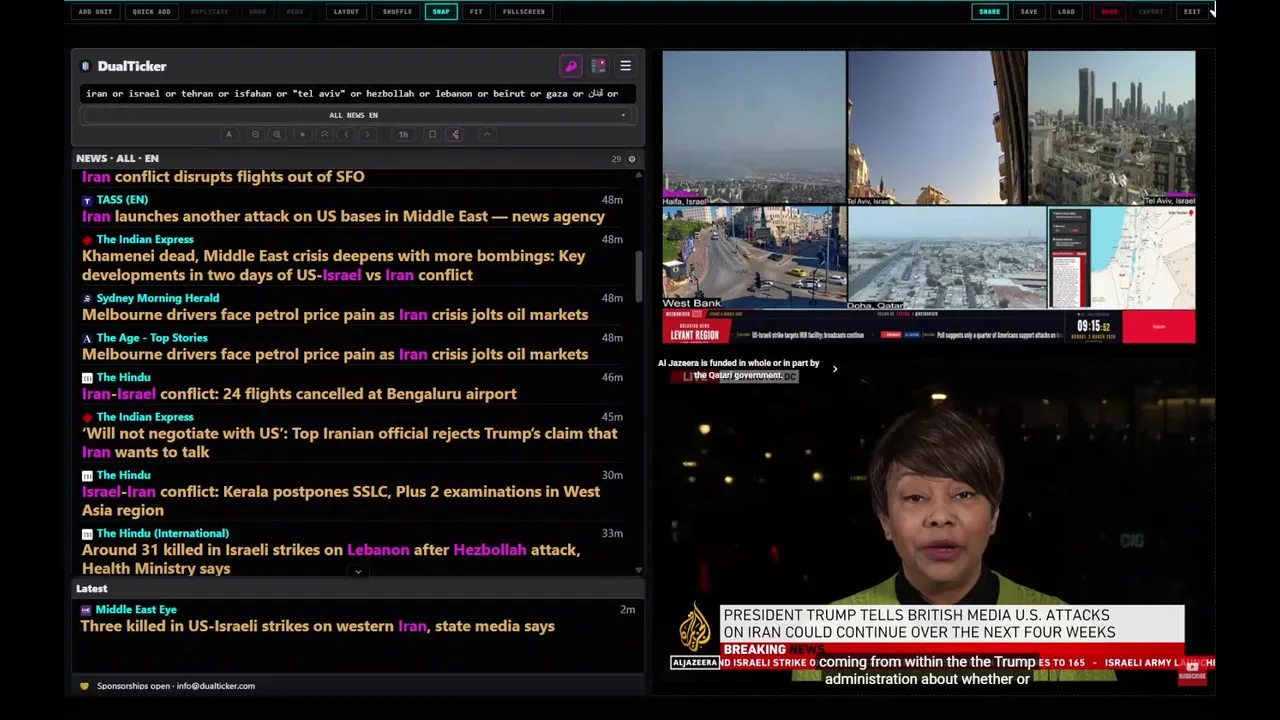Select the map feed thumbnail
The image size is (1280, 720).
[1121, 258]
